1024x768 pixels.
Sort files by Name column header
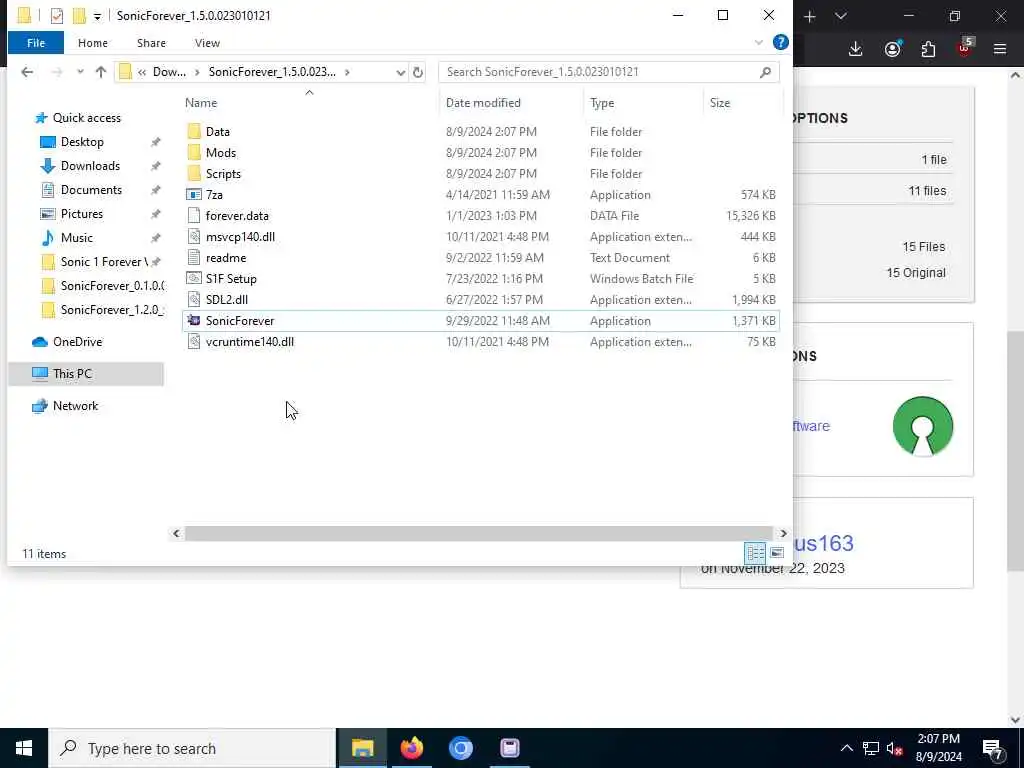309,103
